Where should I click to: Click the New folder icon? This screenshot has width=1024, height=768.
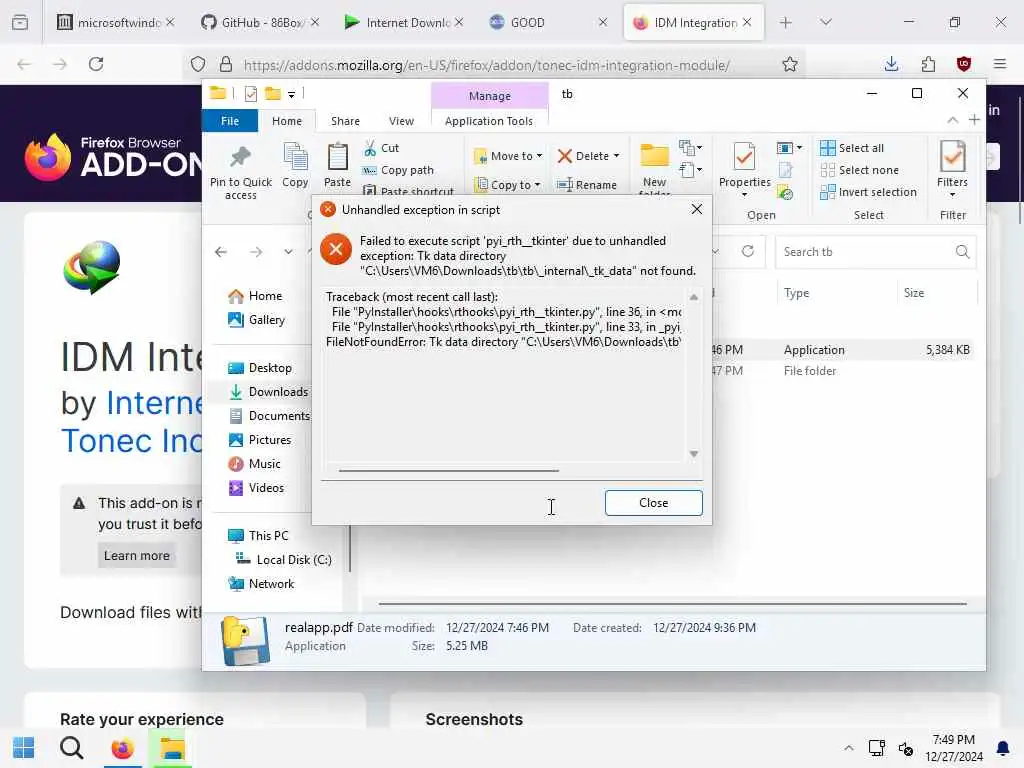654,157
